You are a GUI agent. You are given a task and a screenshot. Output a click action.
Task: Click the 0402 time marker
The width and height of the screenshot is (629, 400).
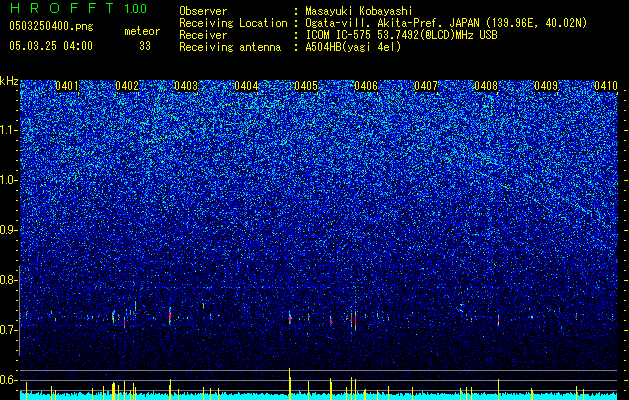point(127,86)
